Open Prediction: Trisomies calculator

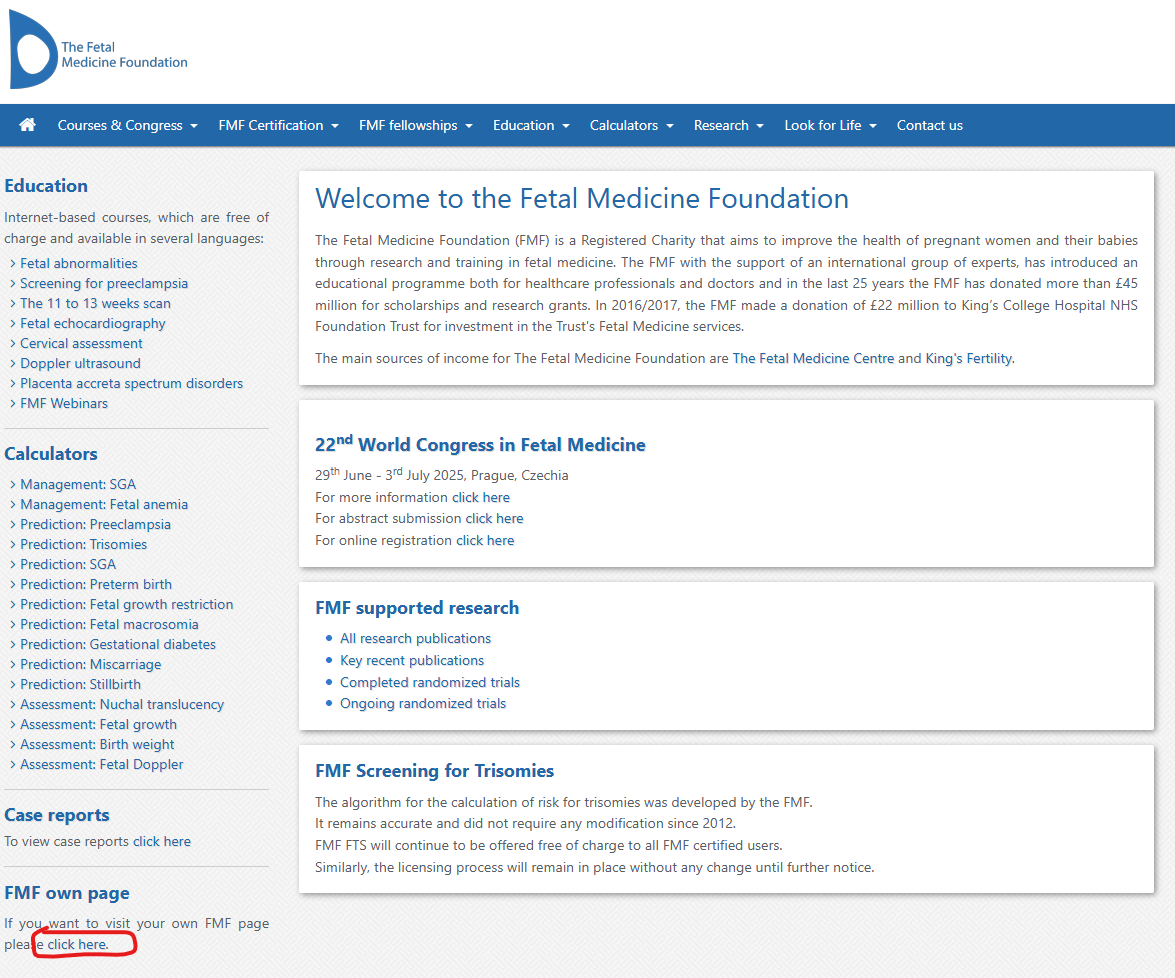pyautogui.click(x=83, y=544)
